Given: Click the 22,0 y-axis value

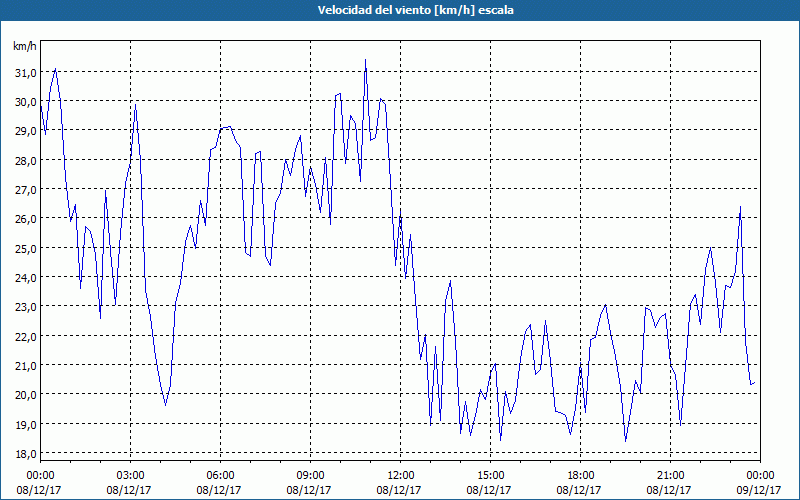Looking at the screenshot, I should coord(26,336).
